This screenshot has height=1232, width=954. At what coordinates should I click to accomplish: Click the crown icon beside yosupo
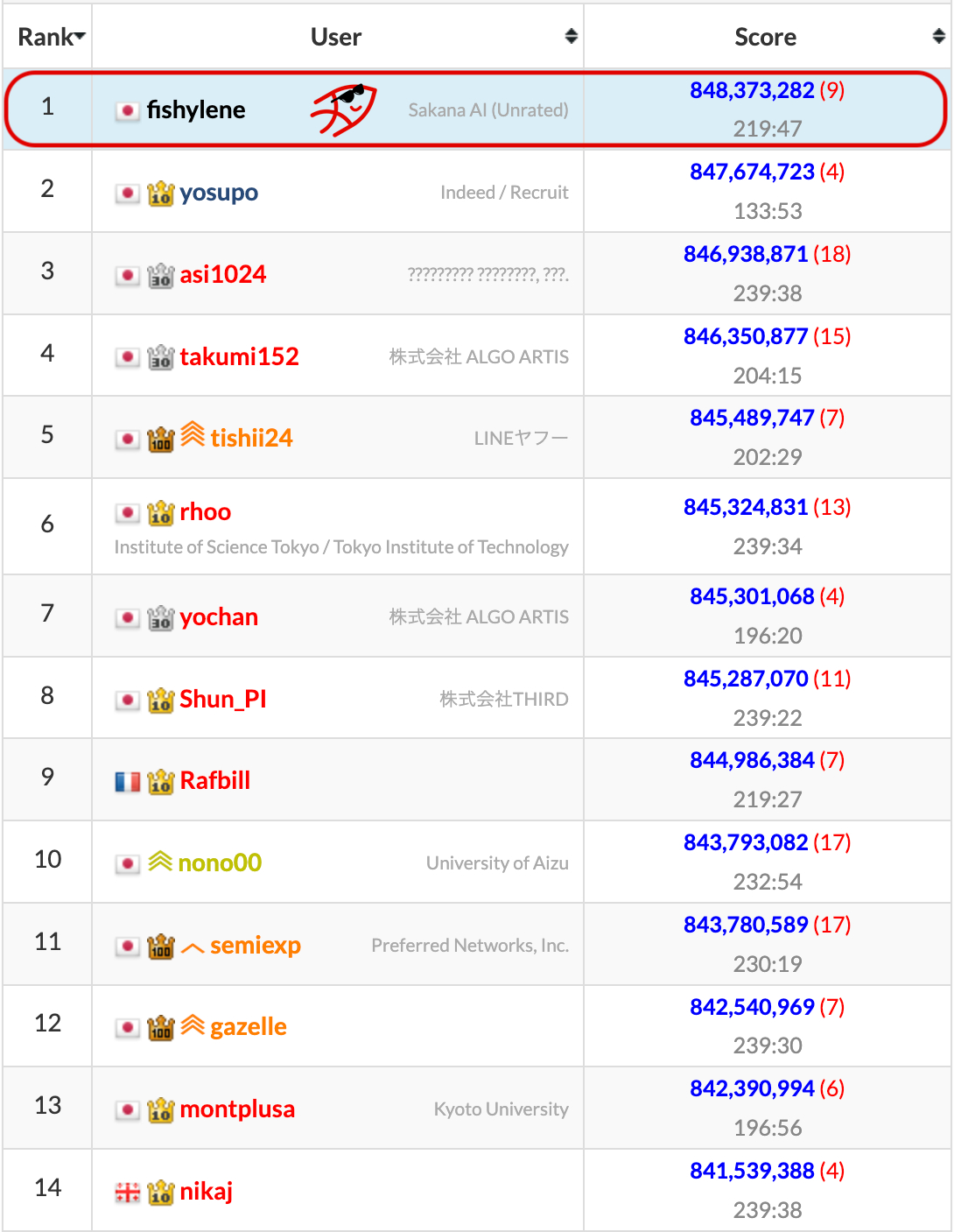pyautogui.click(x=160, y=193)
